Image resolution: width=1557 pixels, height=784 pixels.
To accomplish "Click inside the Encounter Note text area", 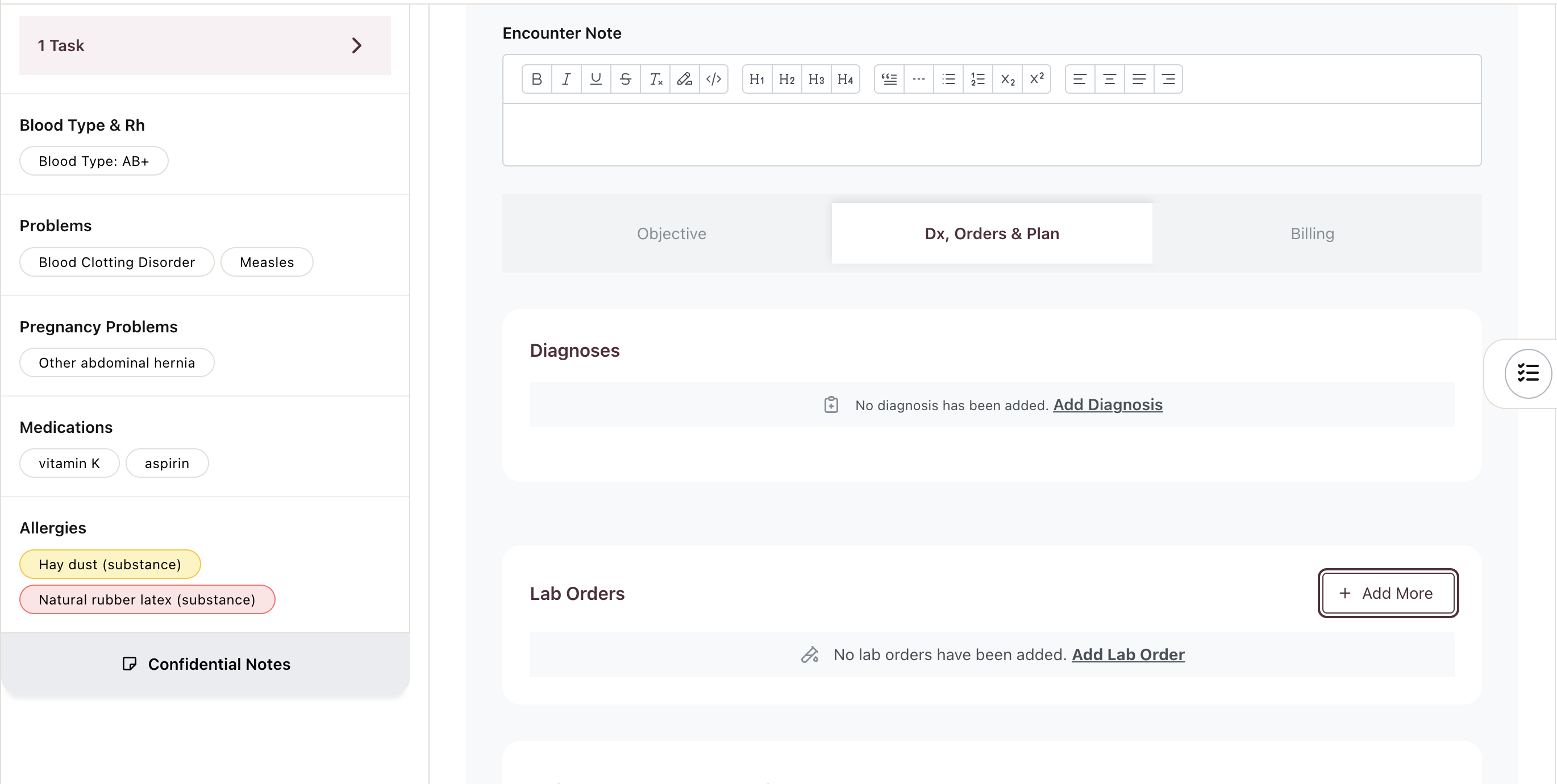I will pos(991,134).
